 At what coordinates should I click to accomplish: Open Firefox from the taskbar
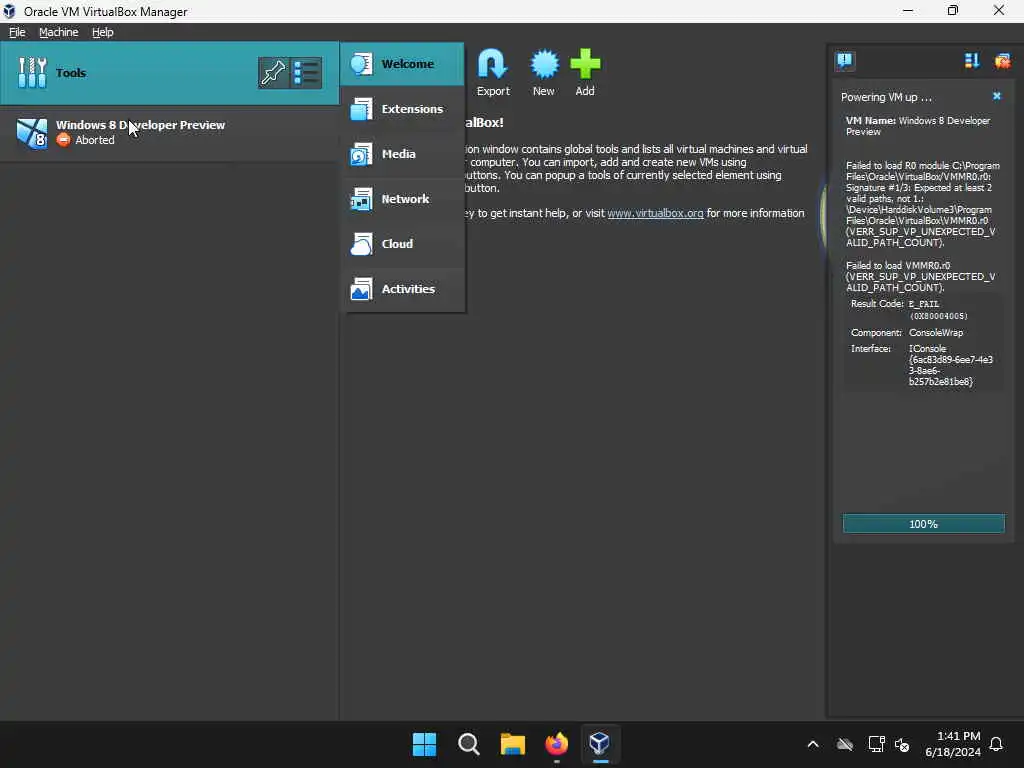pos(556,744)
